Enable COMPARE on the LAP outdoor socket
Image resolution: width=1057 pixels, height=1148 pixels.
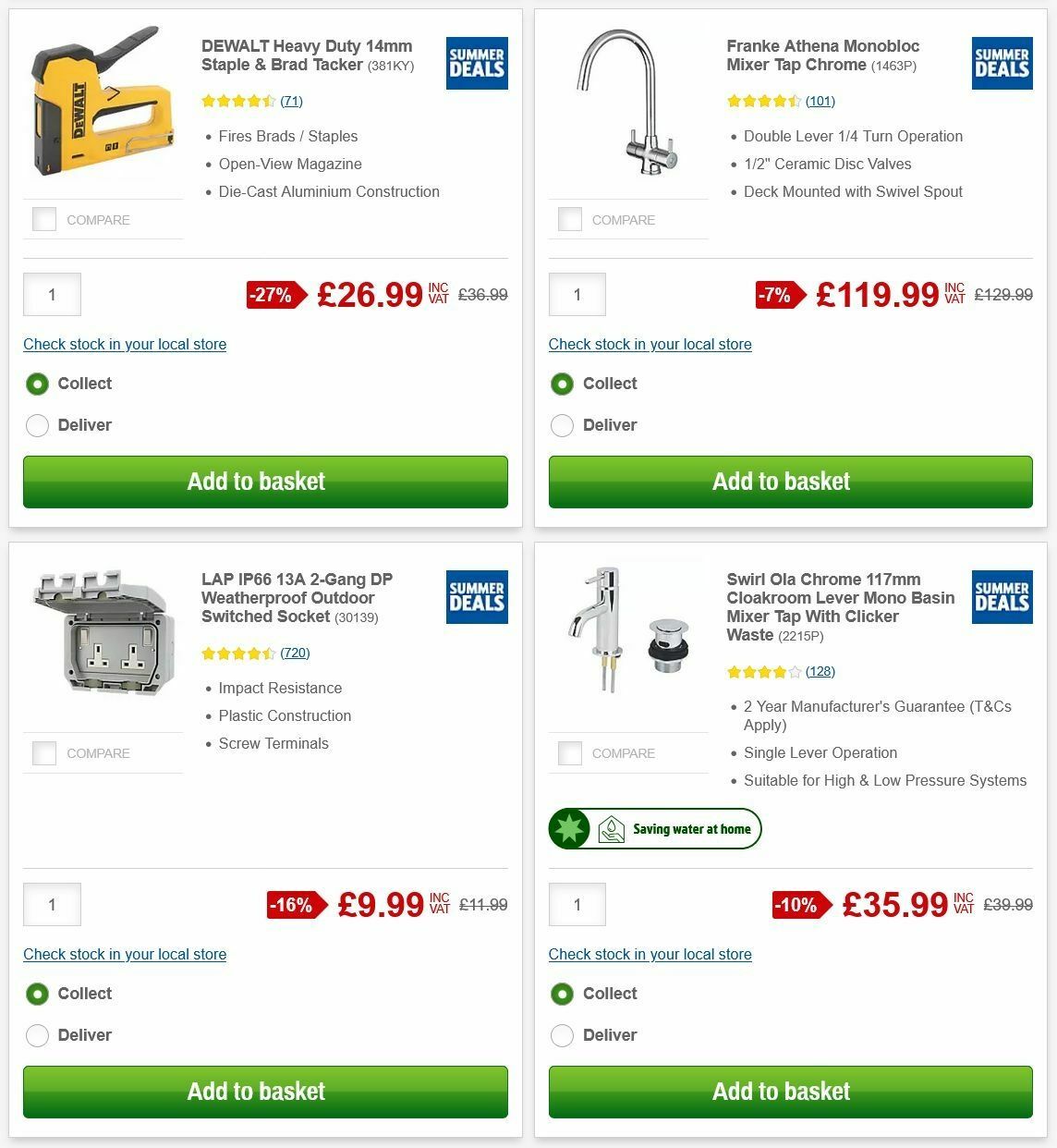click(43, 752)
